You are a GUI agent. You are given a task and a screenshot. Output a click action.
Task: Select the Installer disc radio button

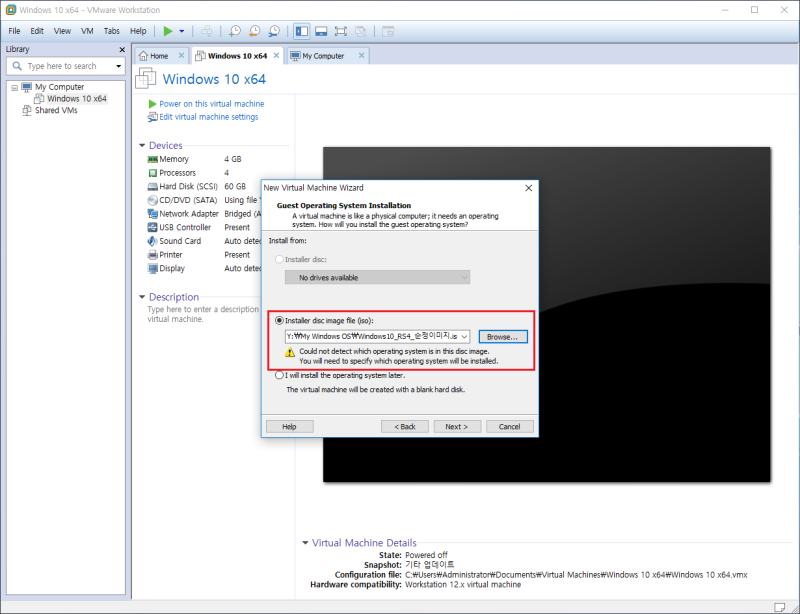pyautogui.click(x=279, y=259)
